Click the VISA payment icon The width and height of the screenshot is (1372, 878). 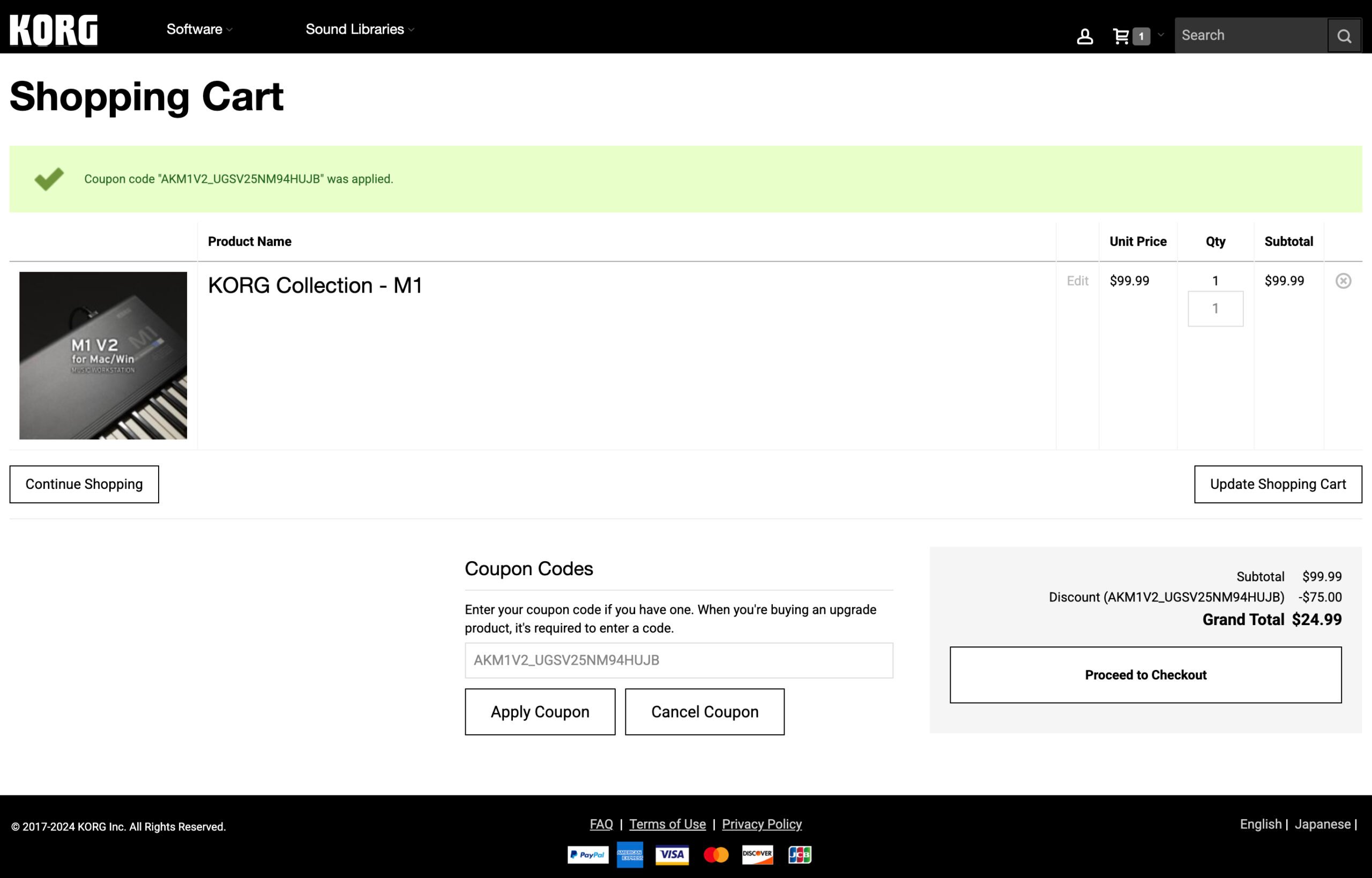672,854
